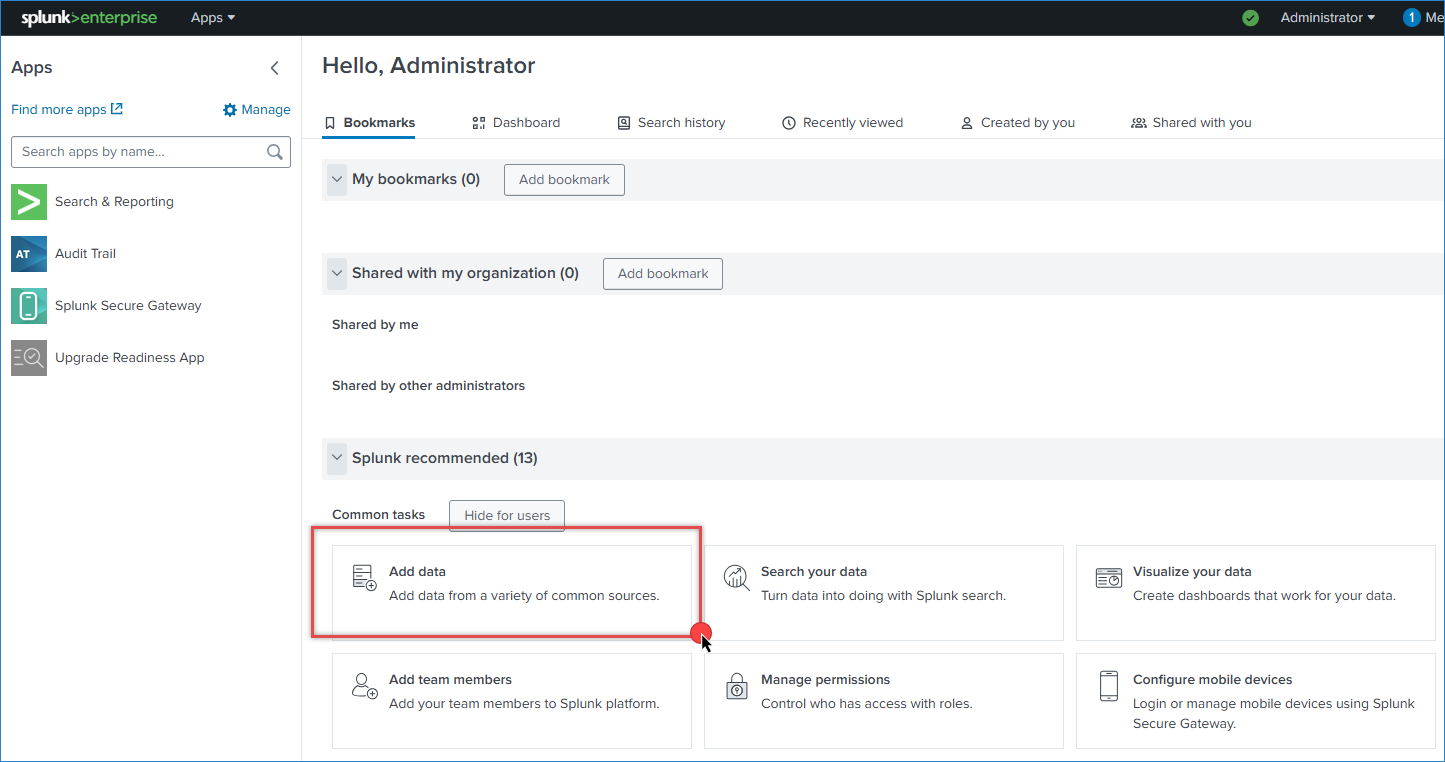
Task: Click the Shared by me heading
Action: point(375,325)
